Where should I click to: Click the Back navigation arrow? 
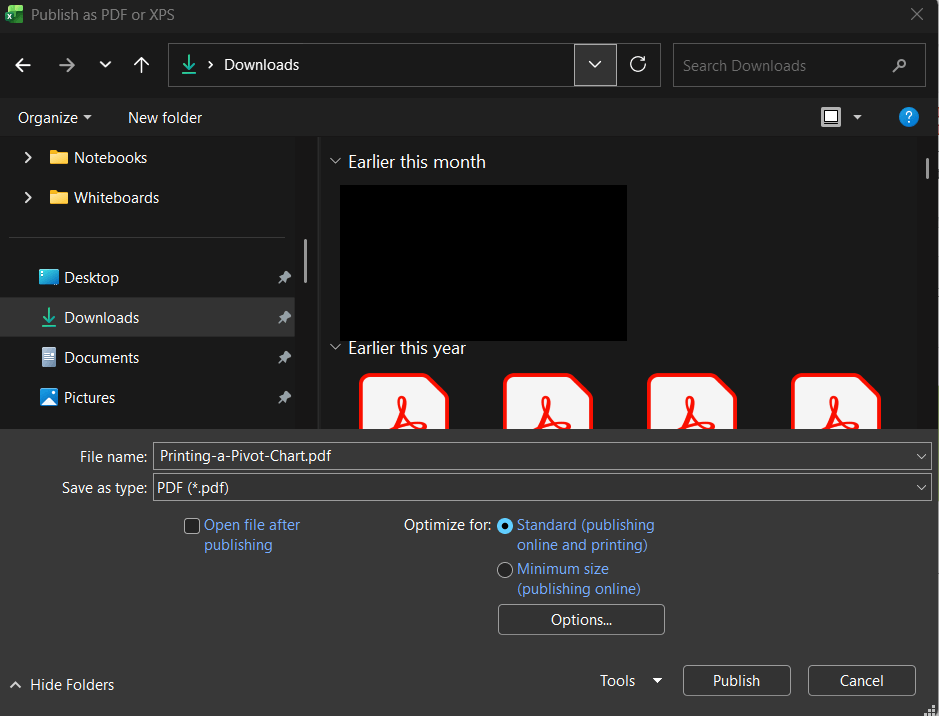pos(23,65)
